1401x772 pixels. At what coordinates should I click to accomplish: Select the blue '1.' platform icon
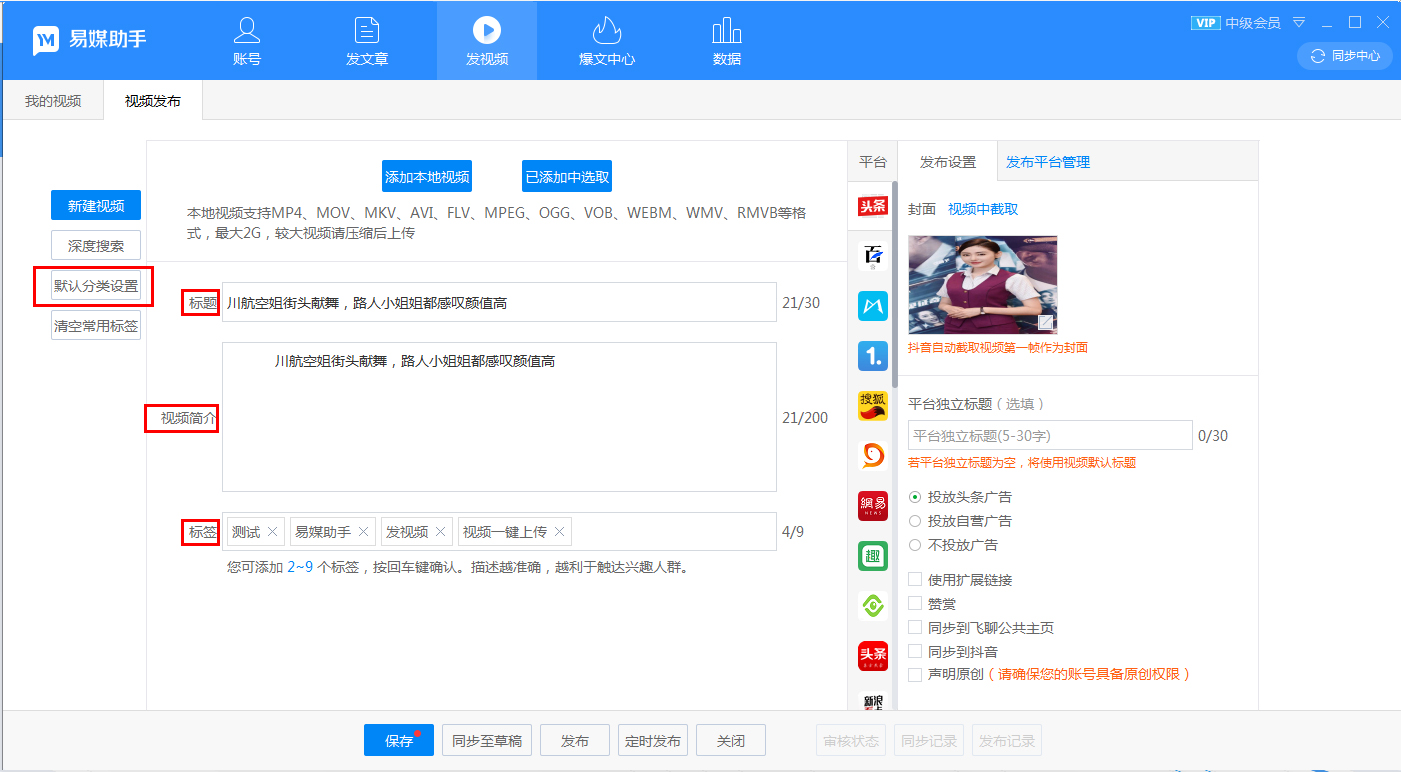872,356
